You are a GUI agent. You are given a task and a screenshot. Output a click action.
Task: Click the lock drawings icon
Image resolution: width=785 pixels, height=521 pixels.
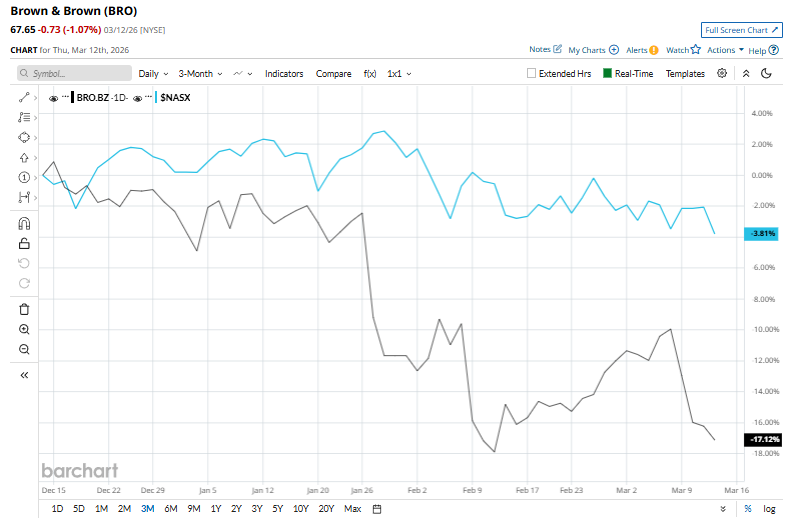tap(24, 243)
